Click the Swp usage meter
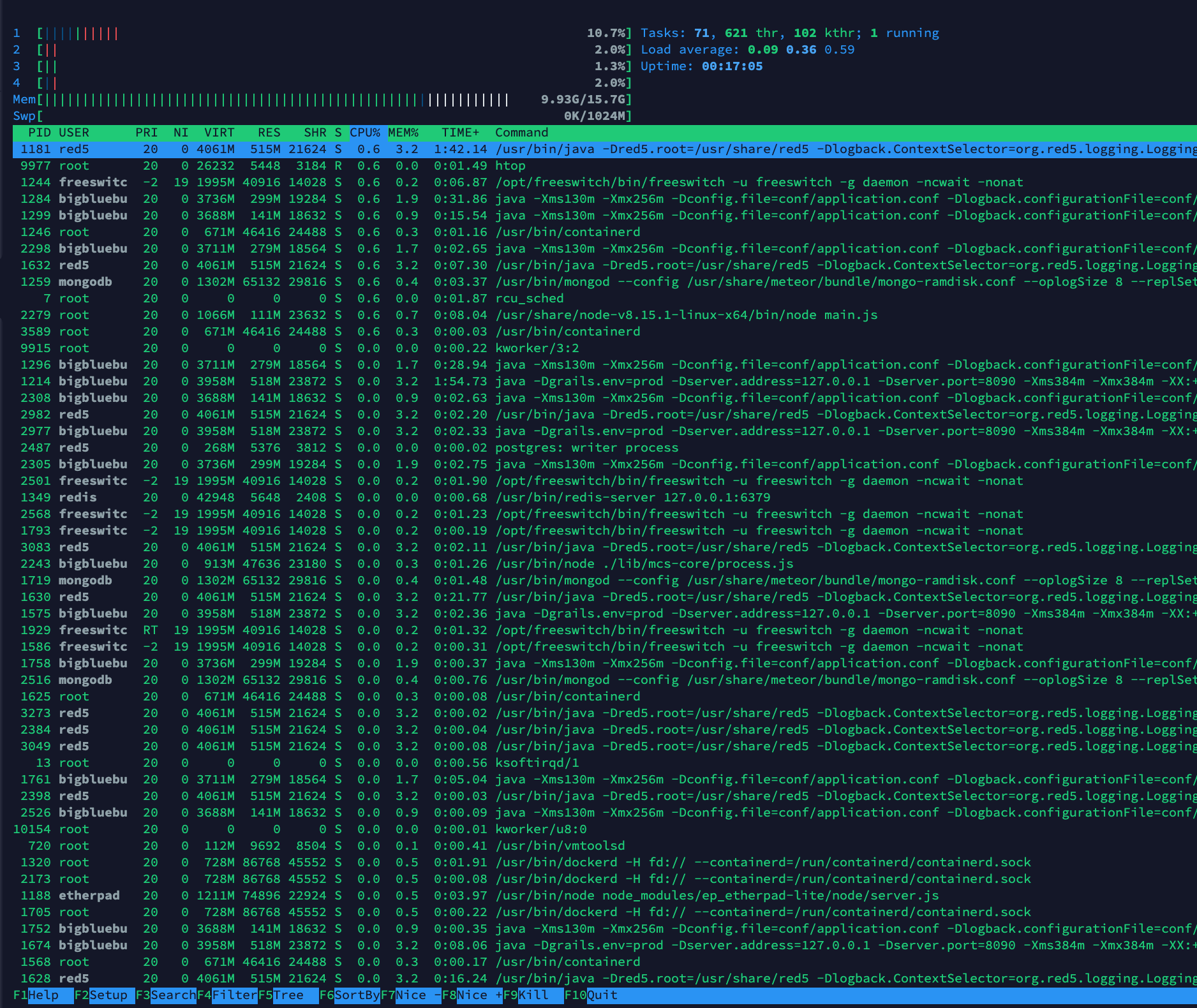The image size is (1197, 1008). (322, 116)
